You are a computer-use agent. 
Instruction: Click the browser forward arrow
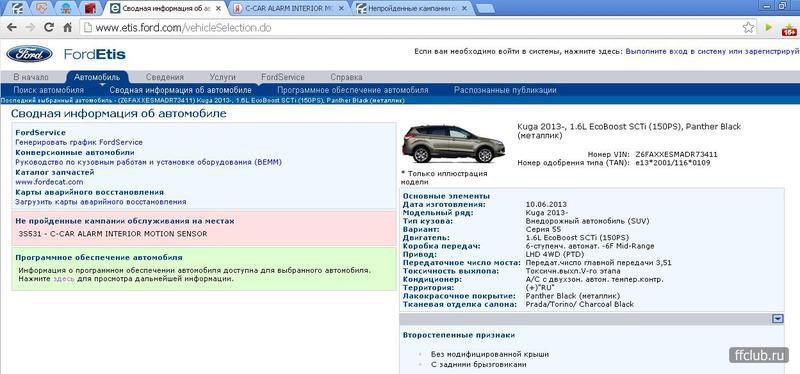tap(30, 28)
